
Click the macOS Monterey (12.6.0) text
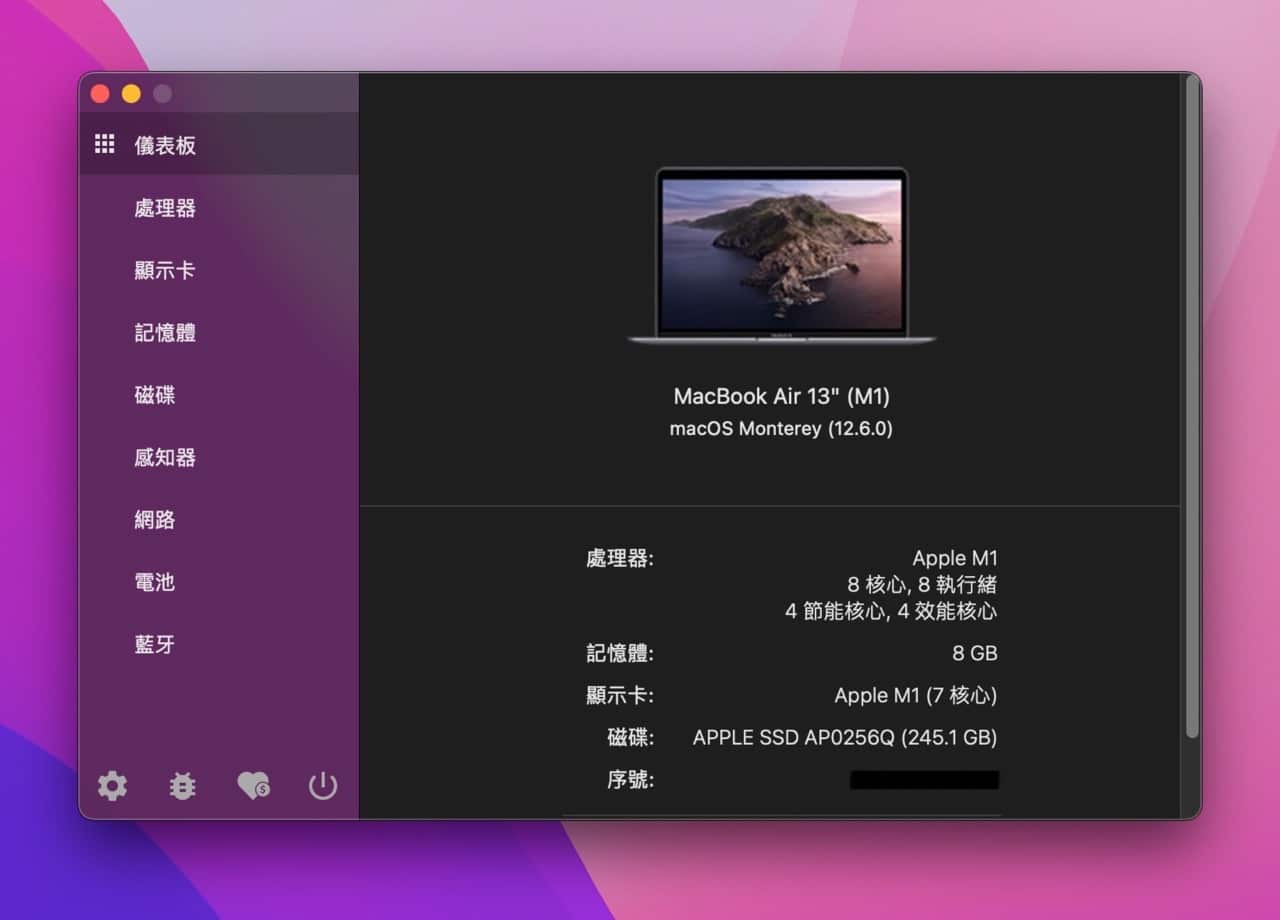[781, 429]
